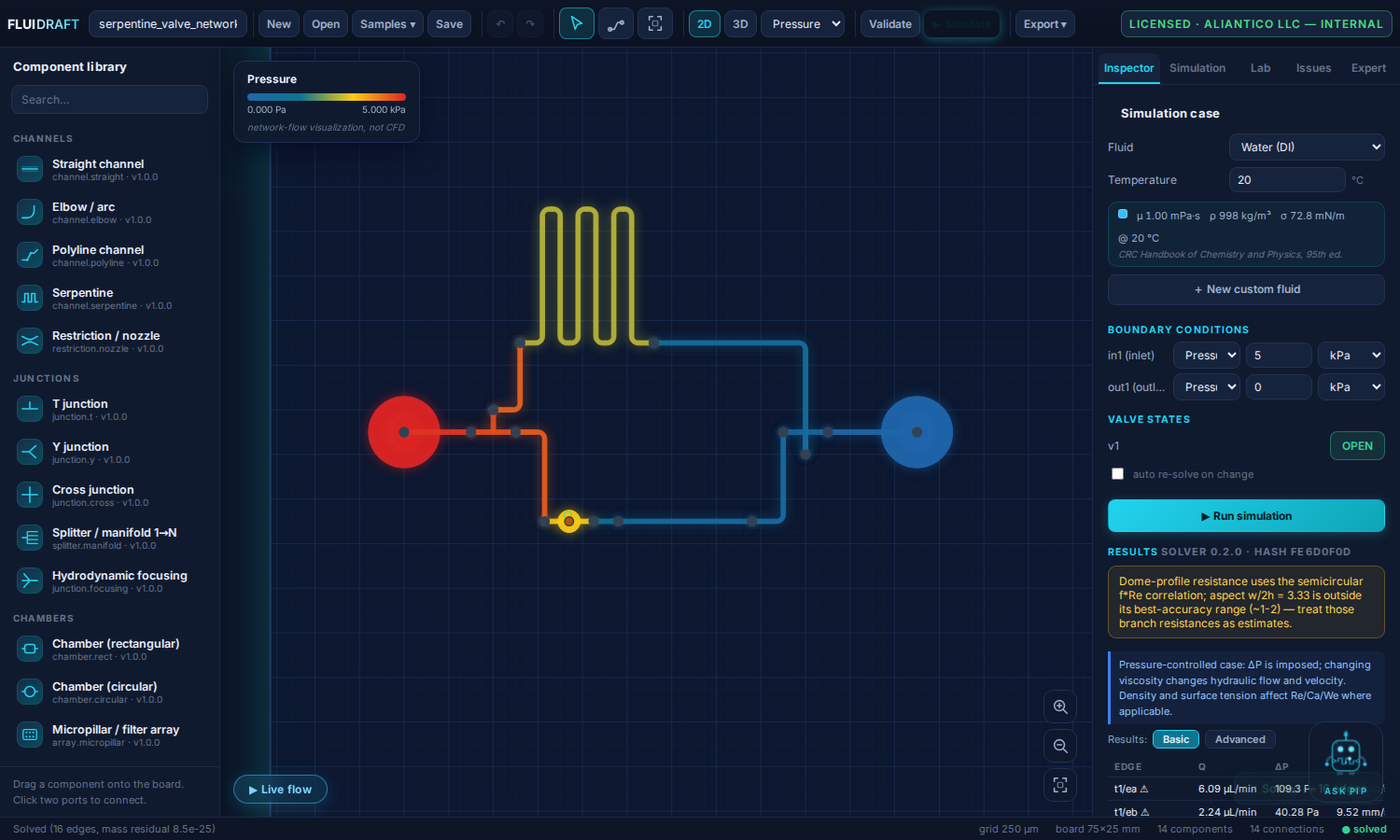Pick the T junction component icon
This screenshot has height=840, width=1400.
(30, 409)
